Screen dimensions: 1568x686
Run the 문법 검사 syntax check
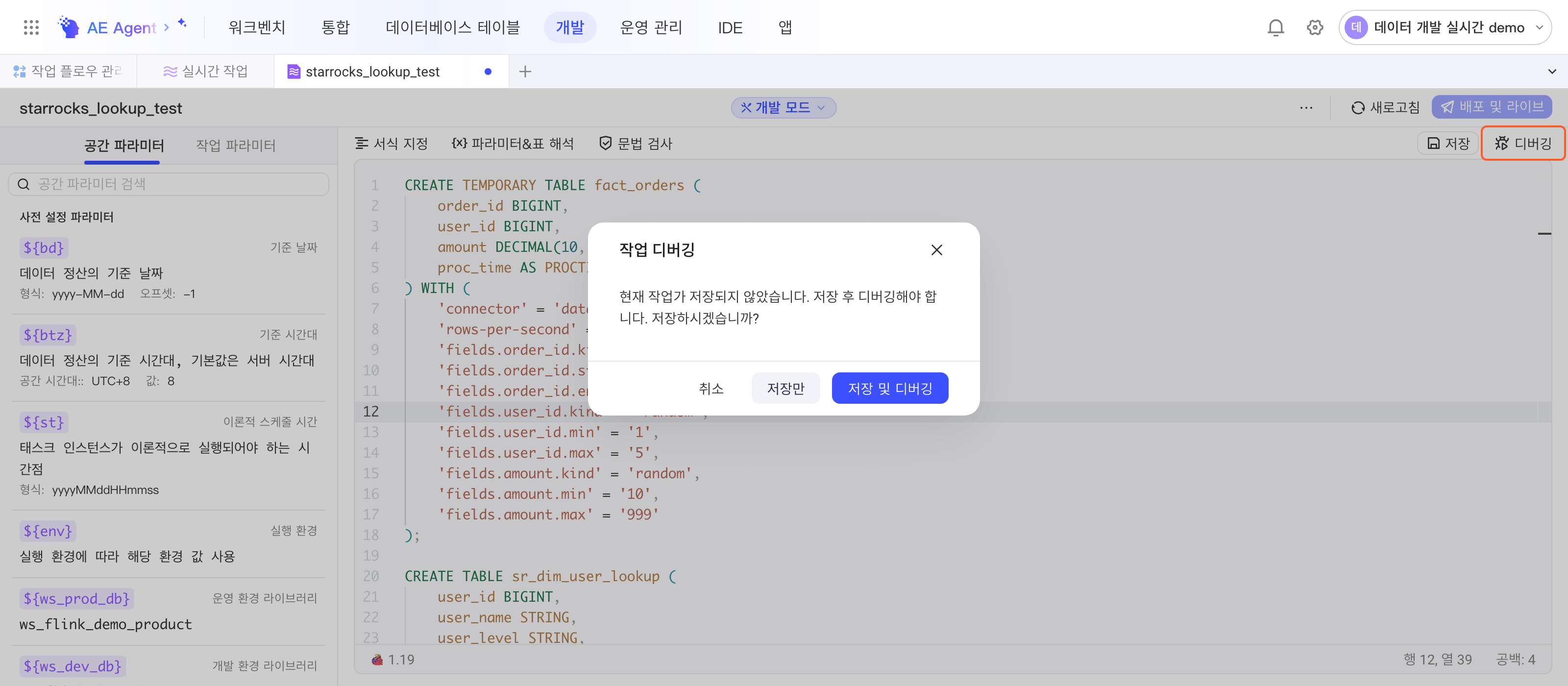pos(636,144)
